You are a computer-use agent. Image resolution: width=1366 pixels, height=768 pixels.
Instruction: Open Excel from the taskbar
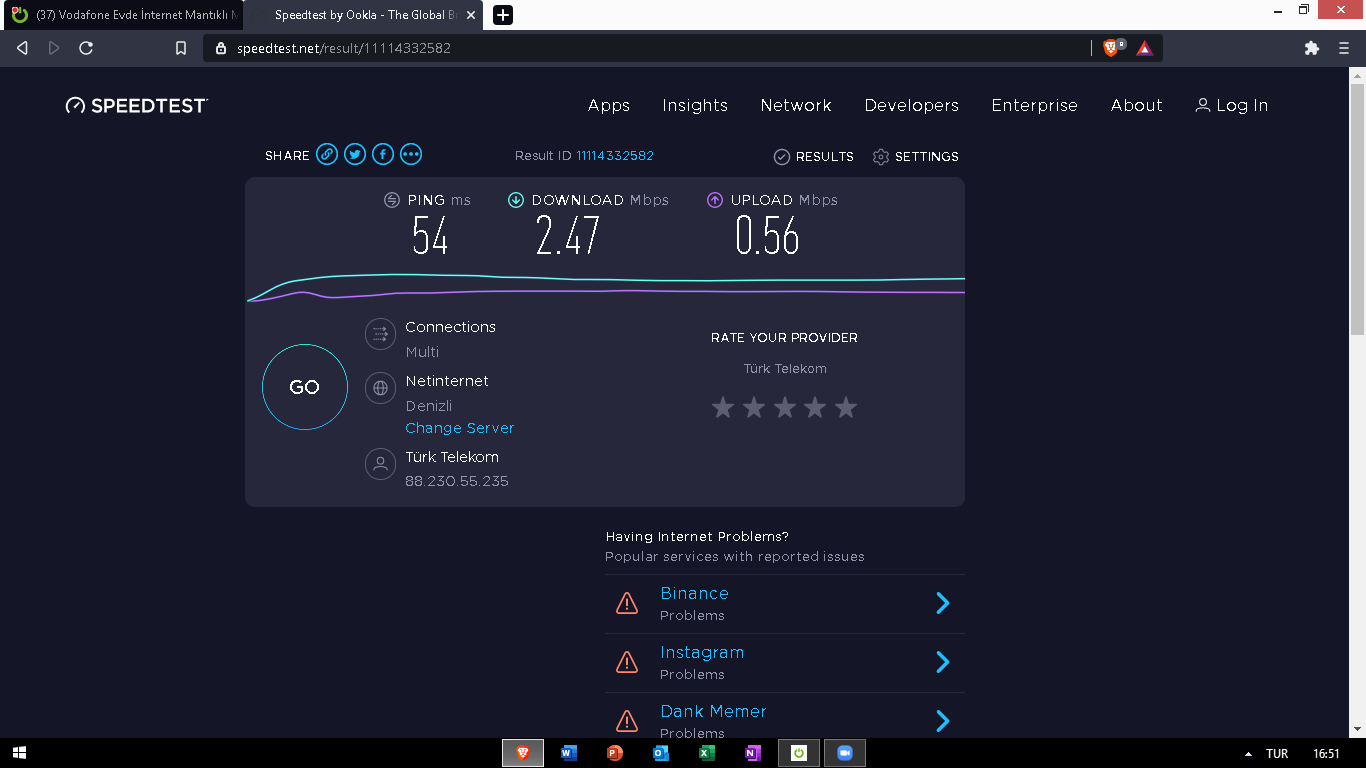coord(707,753)
